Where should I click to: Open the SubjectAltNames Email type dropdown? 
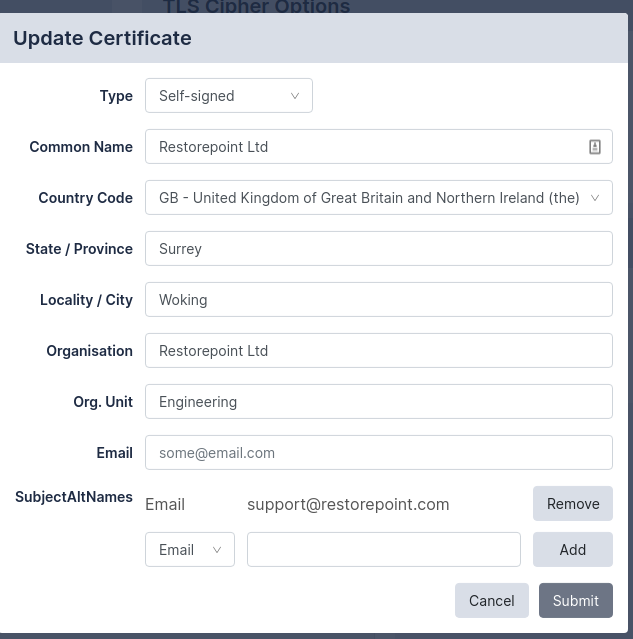pyautogui.click(x=189, y=550)
